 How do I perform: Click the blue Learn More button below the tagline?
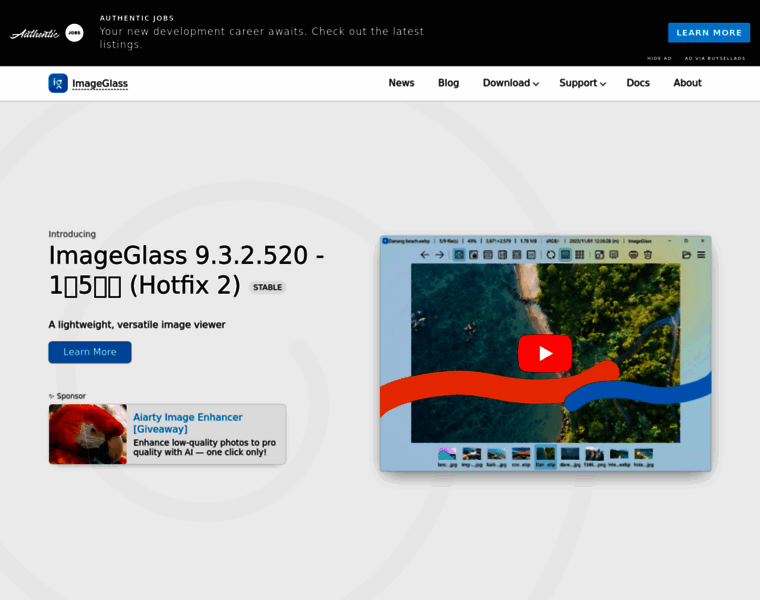90,352
